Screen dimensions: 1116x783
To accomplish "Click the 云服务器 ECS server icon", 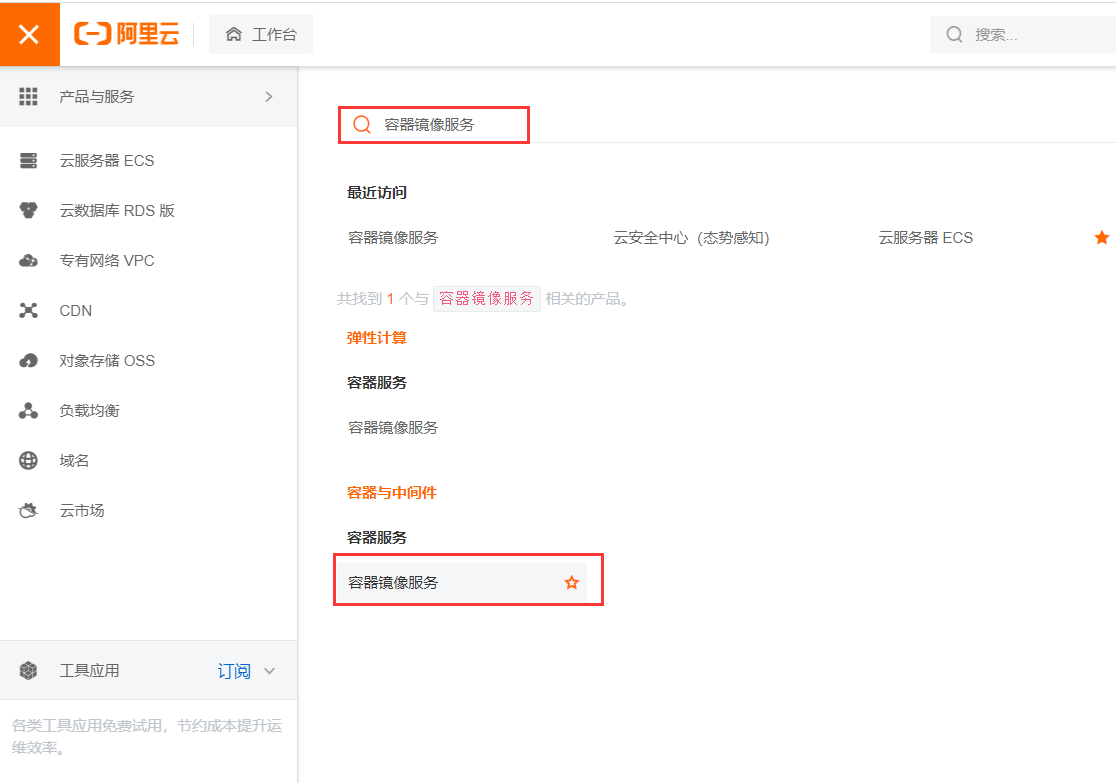I will 28,161.
